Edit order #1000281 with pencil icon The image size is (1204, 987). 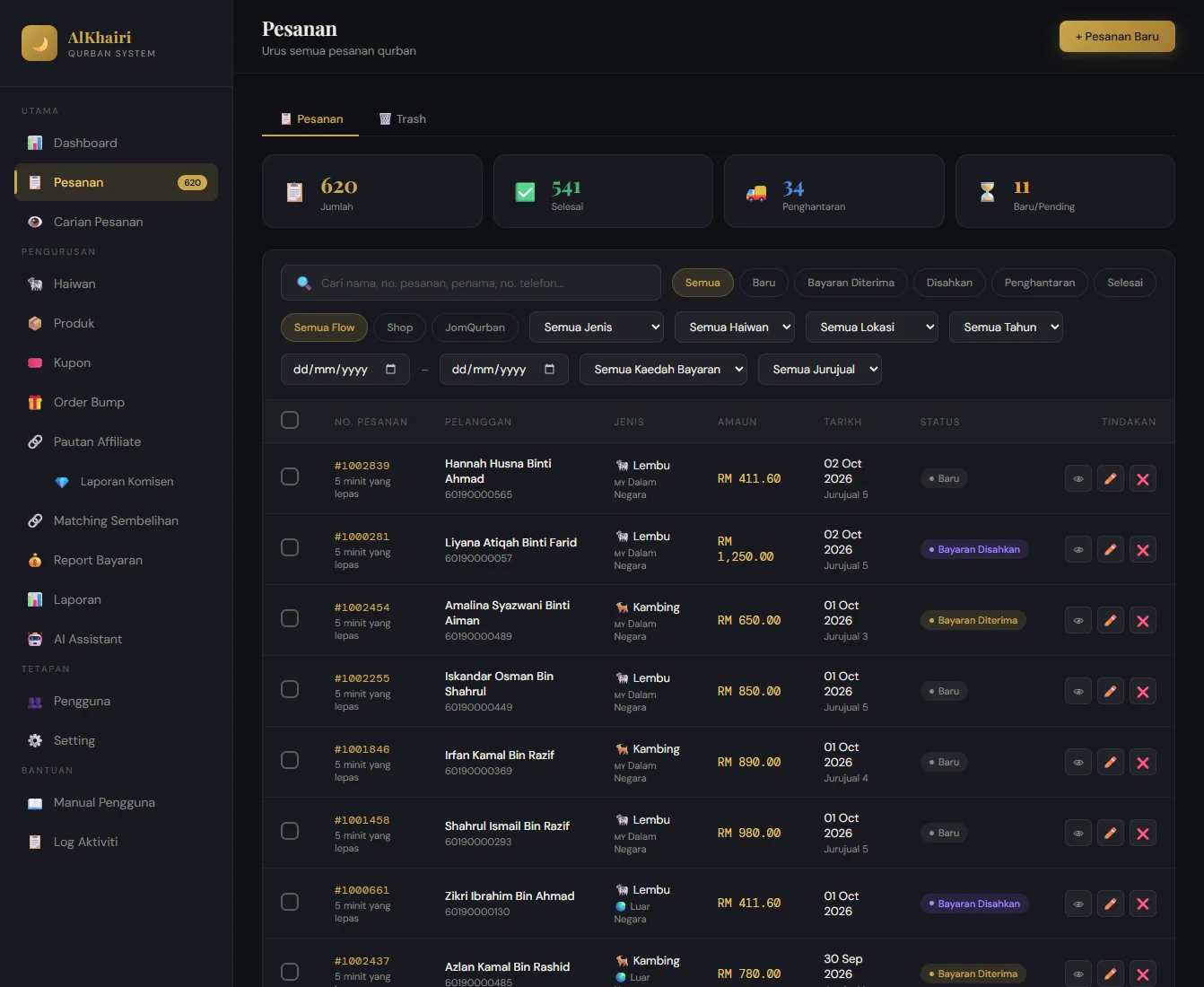(1111, 549)
